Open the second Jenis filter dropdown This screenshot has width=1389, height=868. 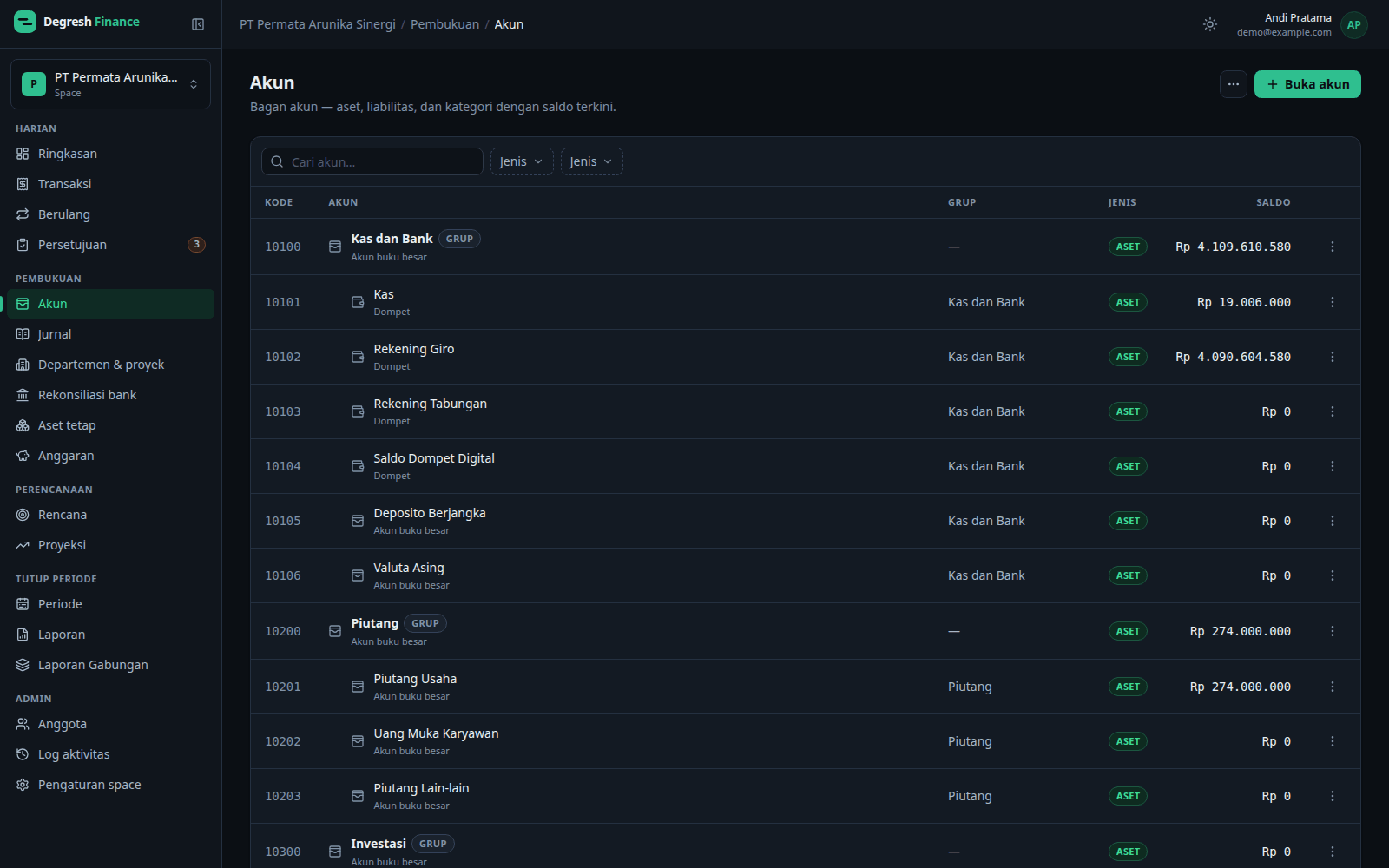(592, 161)
